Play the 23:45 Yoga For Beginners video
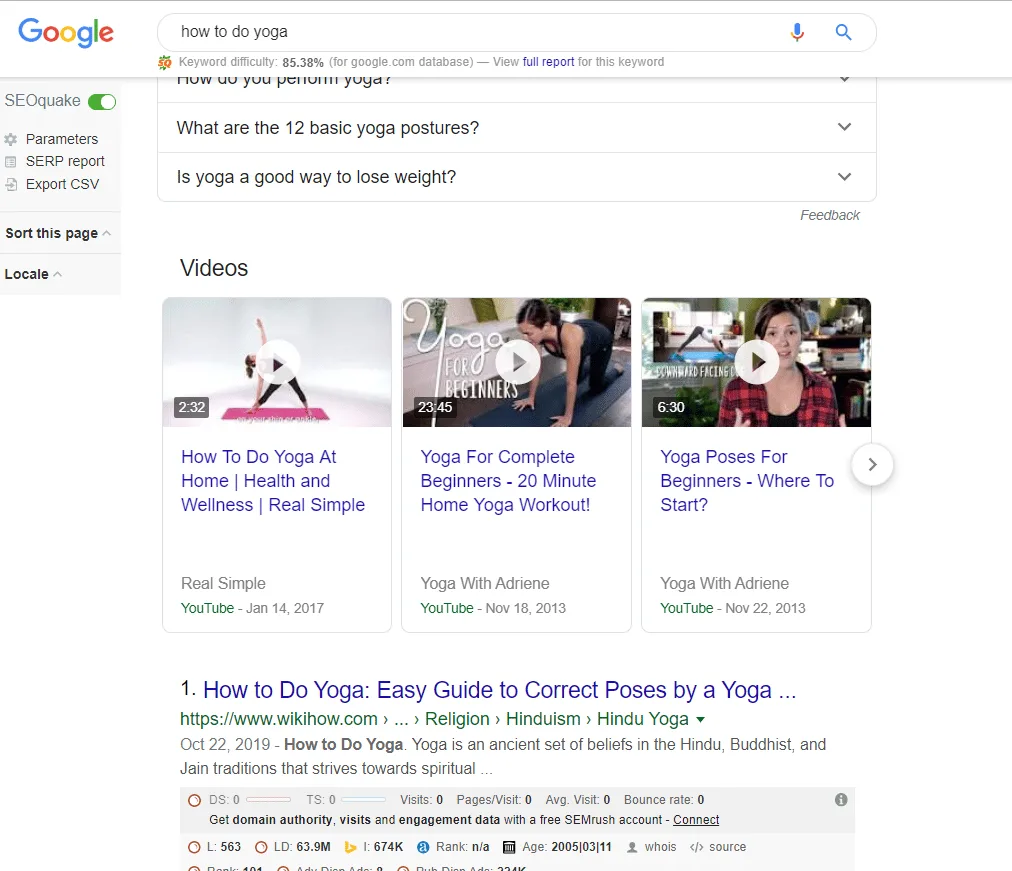The width and height of the screenshot is (1012, 871). [516, 362]
